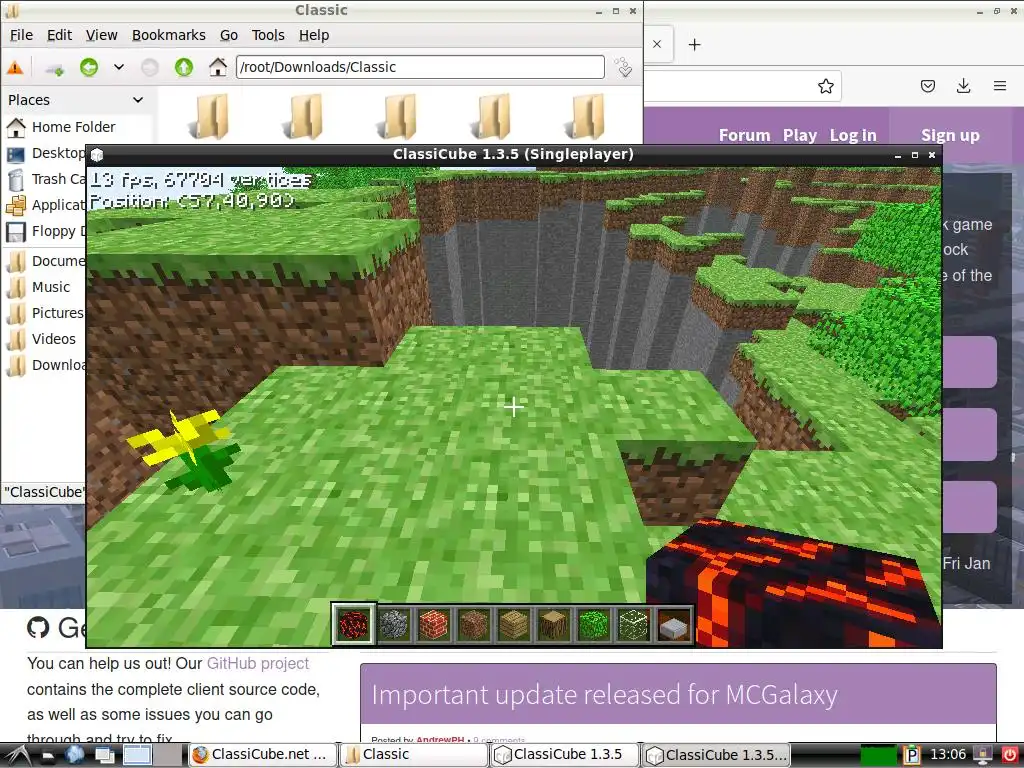Open the Help menu
Screen dimensions: 1024x768
[314, 35]
